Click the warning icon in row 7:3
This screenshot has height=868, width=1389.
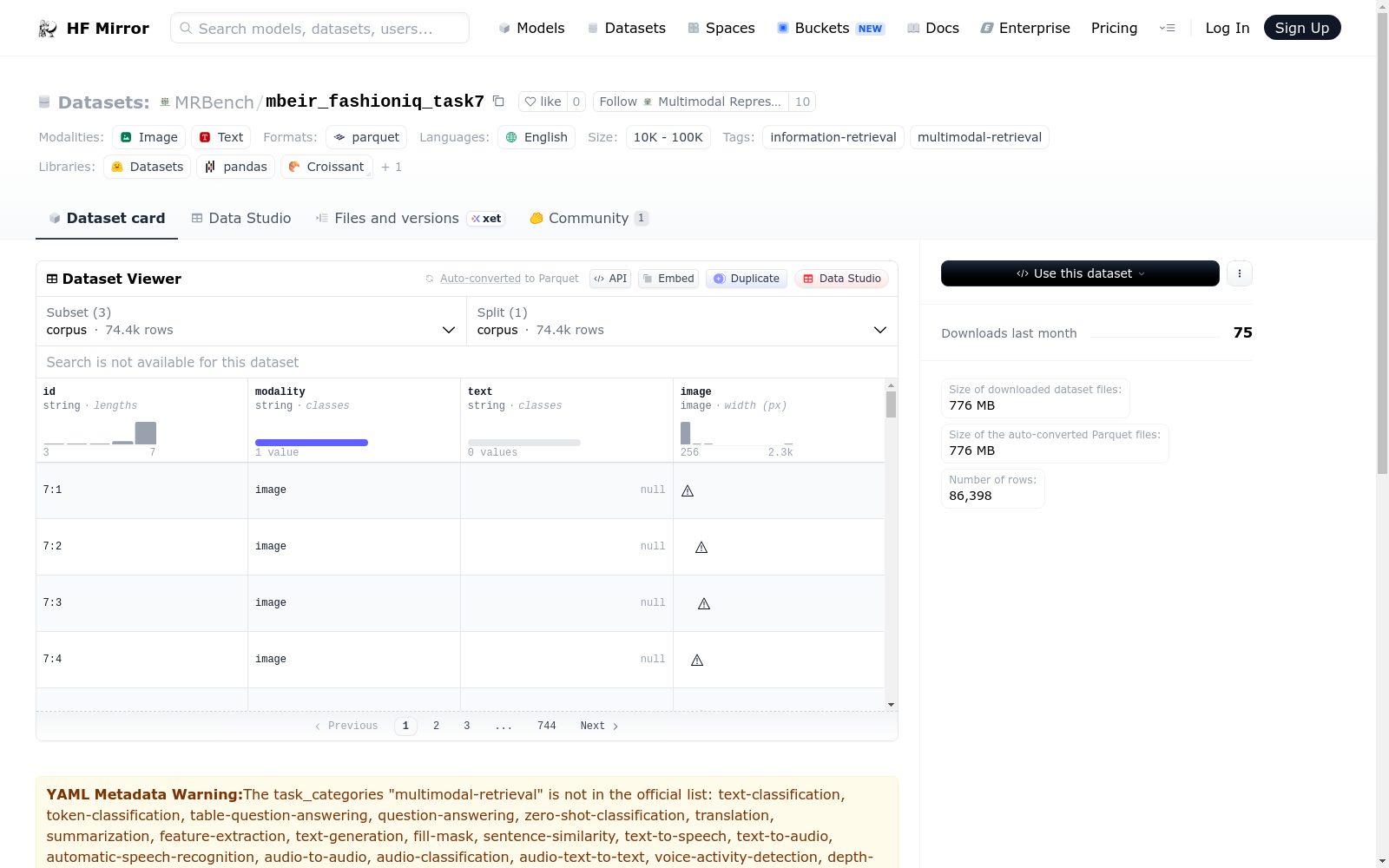click(704, 603)
